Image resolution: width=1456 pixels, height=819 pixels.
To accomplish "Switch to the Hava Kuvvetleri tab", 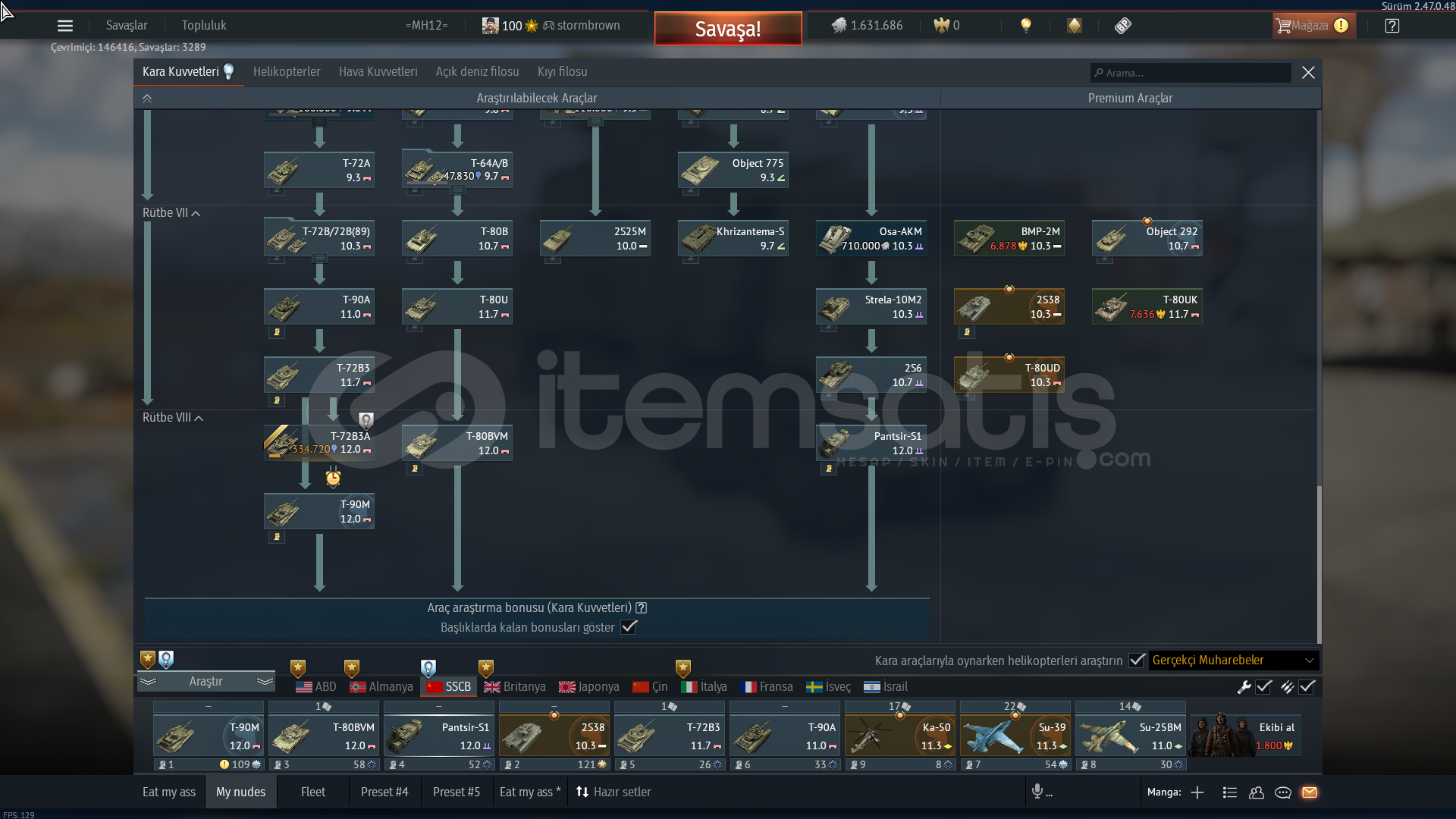I will click(x=378, y=72).
